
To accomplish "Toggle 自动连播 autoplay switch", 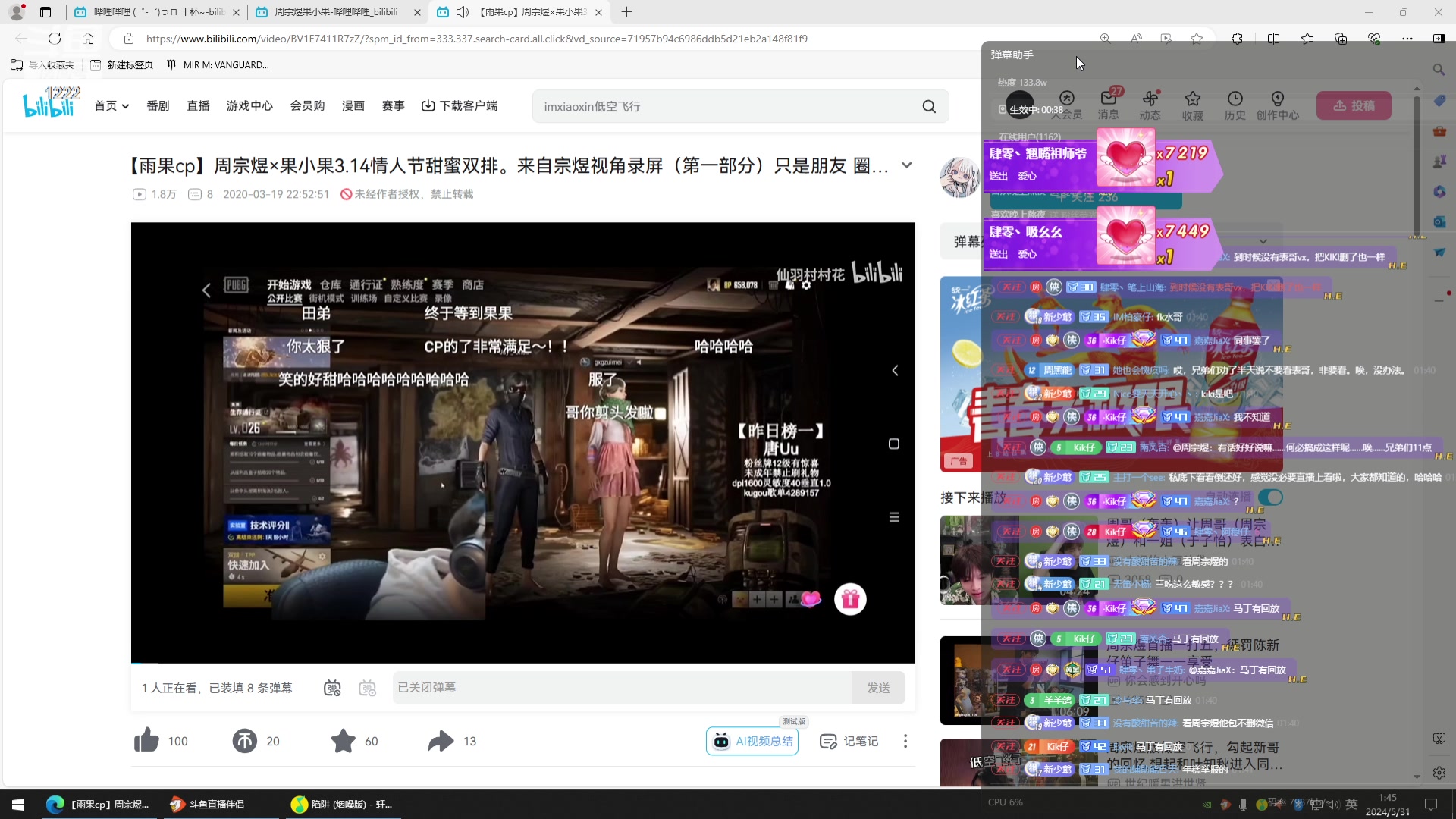I will click(x=1270, y=497).
